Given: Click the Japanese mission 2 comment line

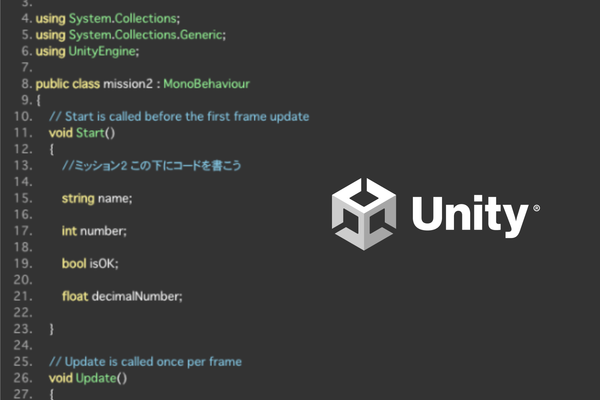Looking at the screenshot, I should coord(152,165).
